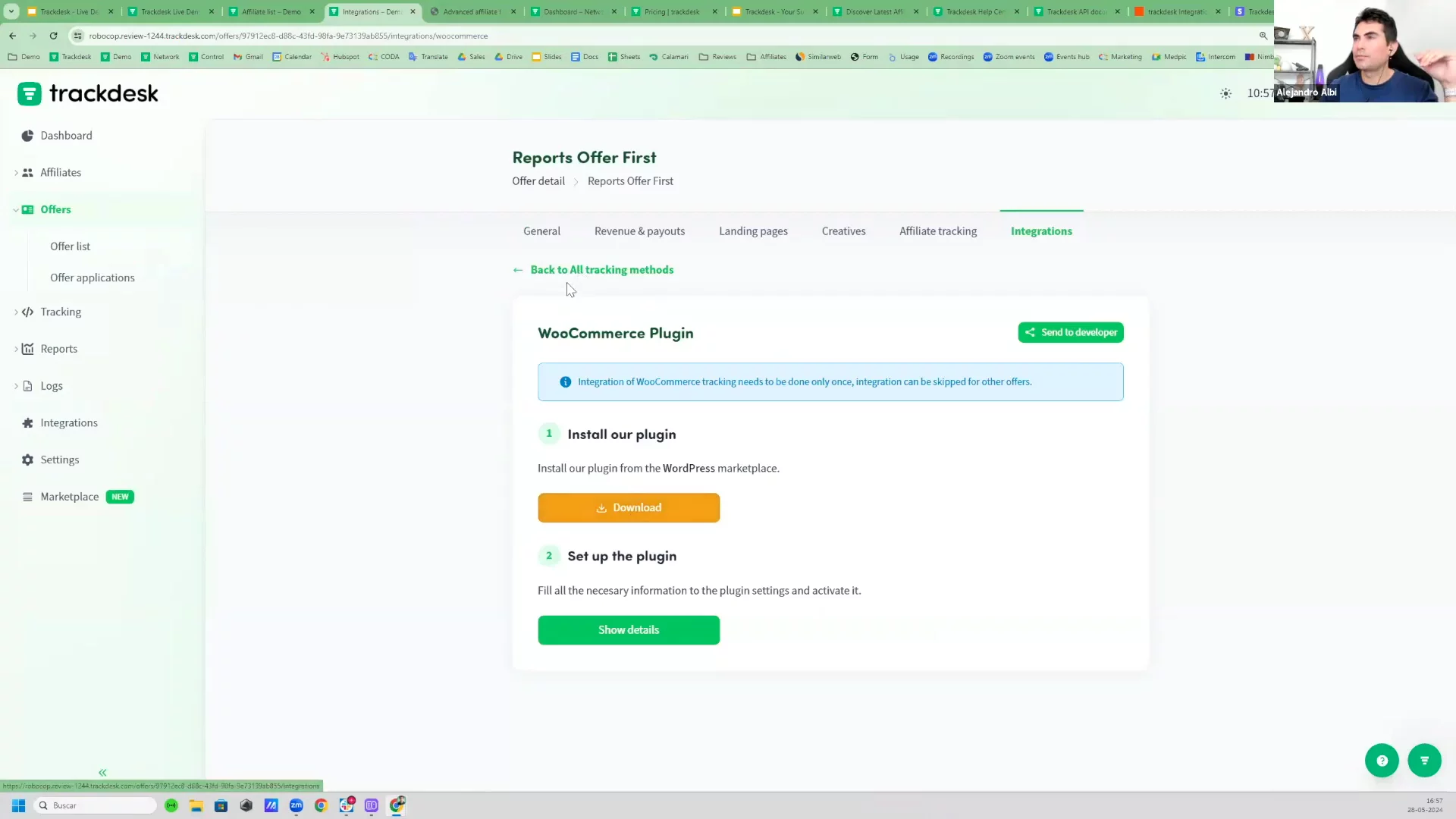Image resolution: width=1456 pixels, height=819 pixels.
Task: Open the Dashboard sidebar icon
Action: pyautogui.click(x=28, y=136)
